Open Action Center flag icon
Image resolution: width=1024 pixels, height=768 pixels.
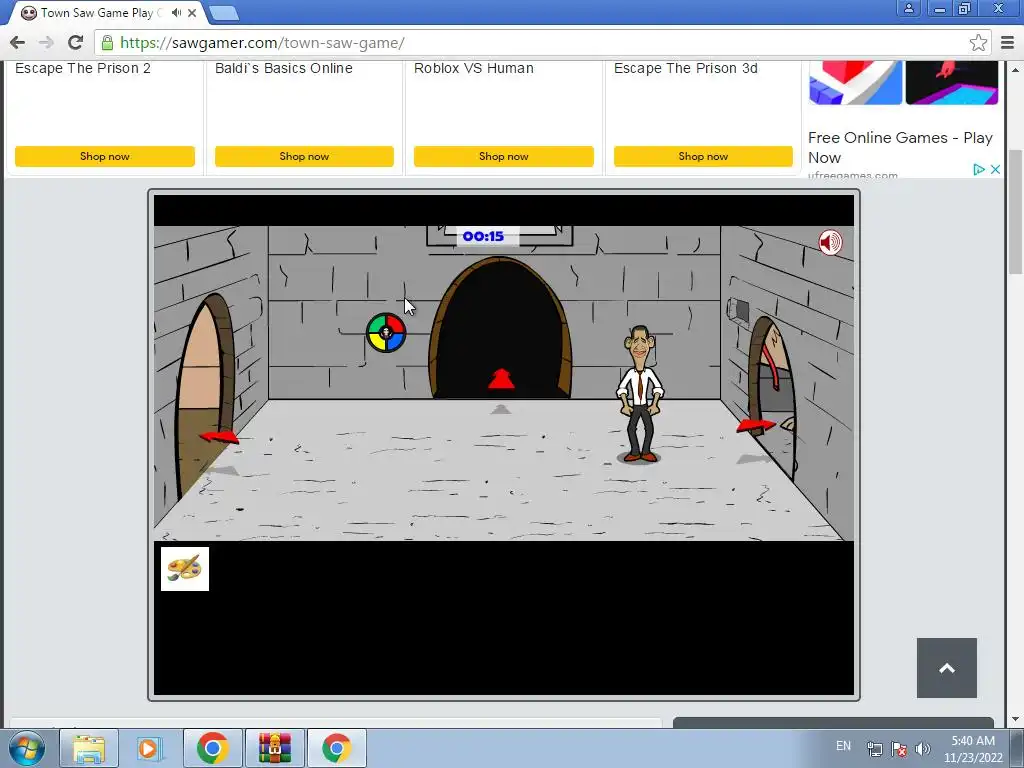pyautogui.click(x=899, y=749)
